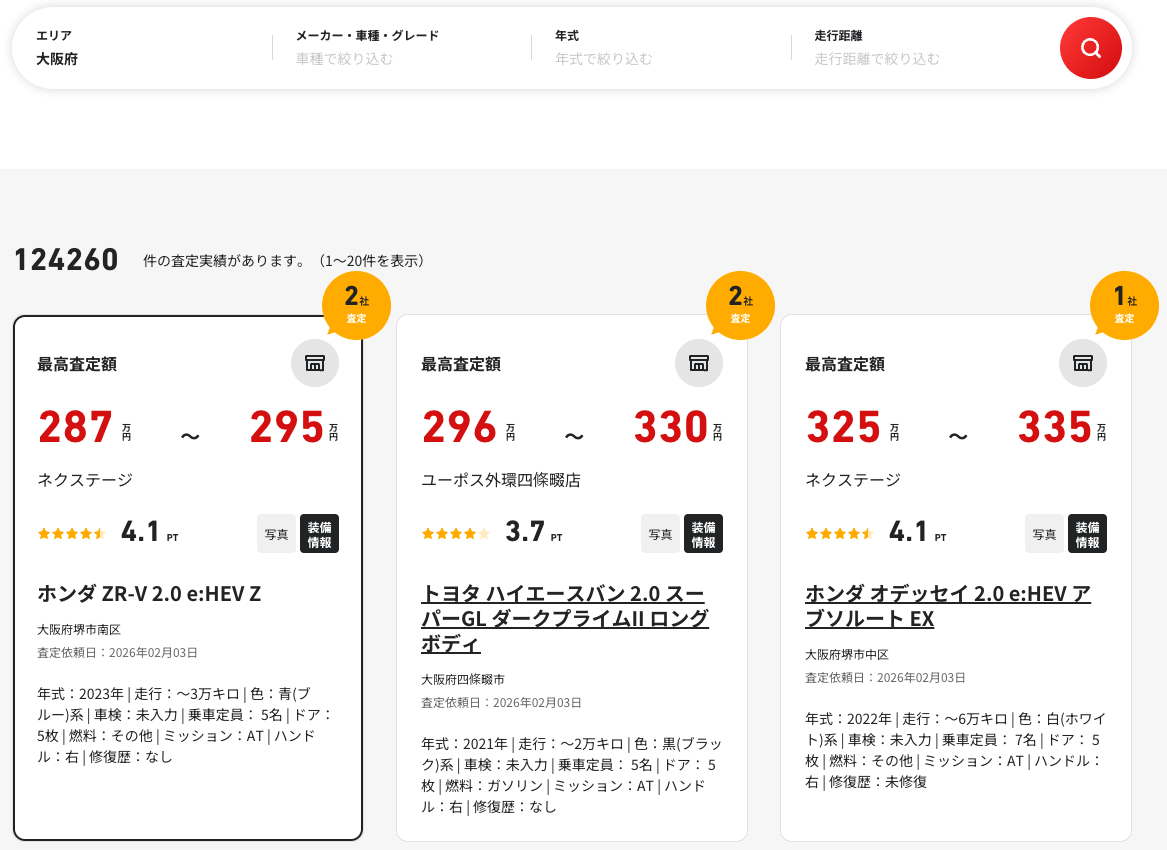
Task: Open the メーカー・車種・グレード filter
Action: click(x=400, y=48)
